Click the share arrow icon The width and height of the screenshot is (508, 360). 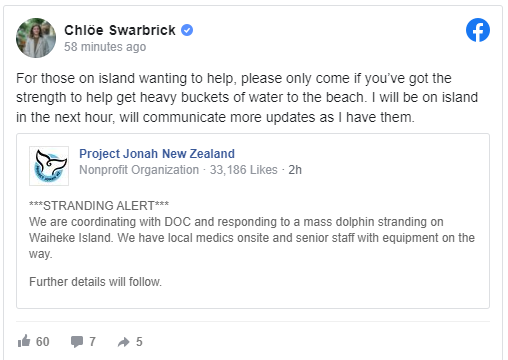tap(124, 342)
